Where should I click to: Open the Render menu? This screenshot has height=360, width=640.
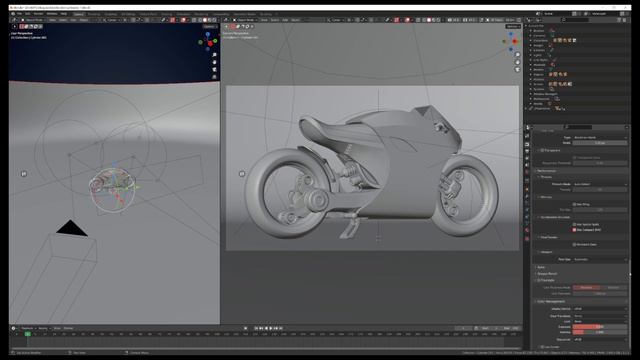[38, 14]
